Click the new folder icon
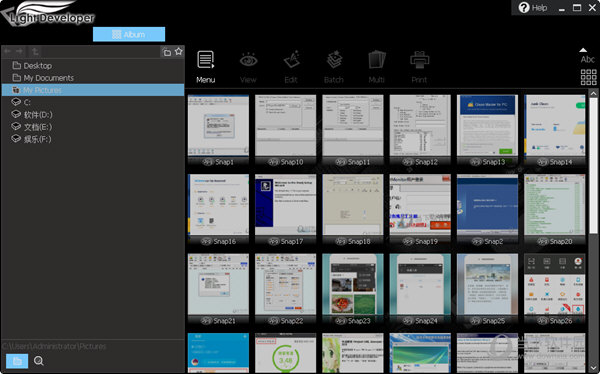The height and width of the screenshot is (374, 600). click(x=166, y=52)
